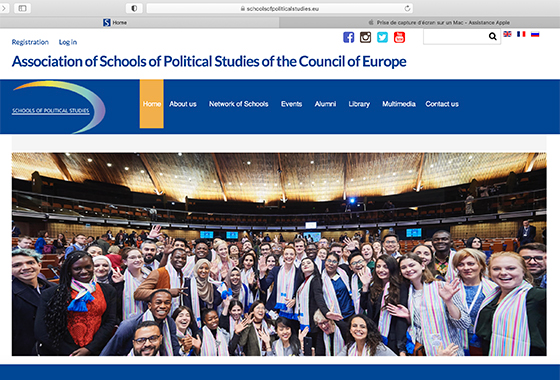
Task: Open the Twitter social icon
Action: click(x=382, y=37)
